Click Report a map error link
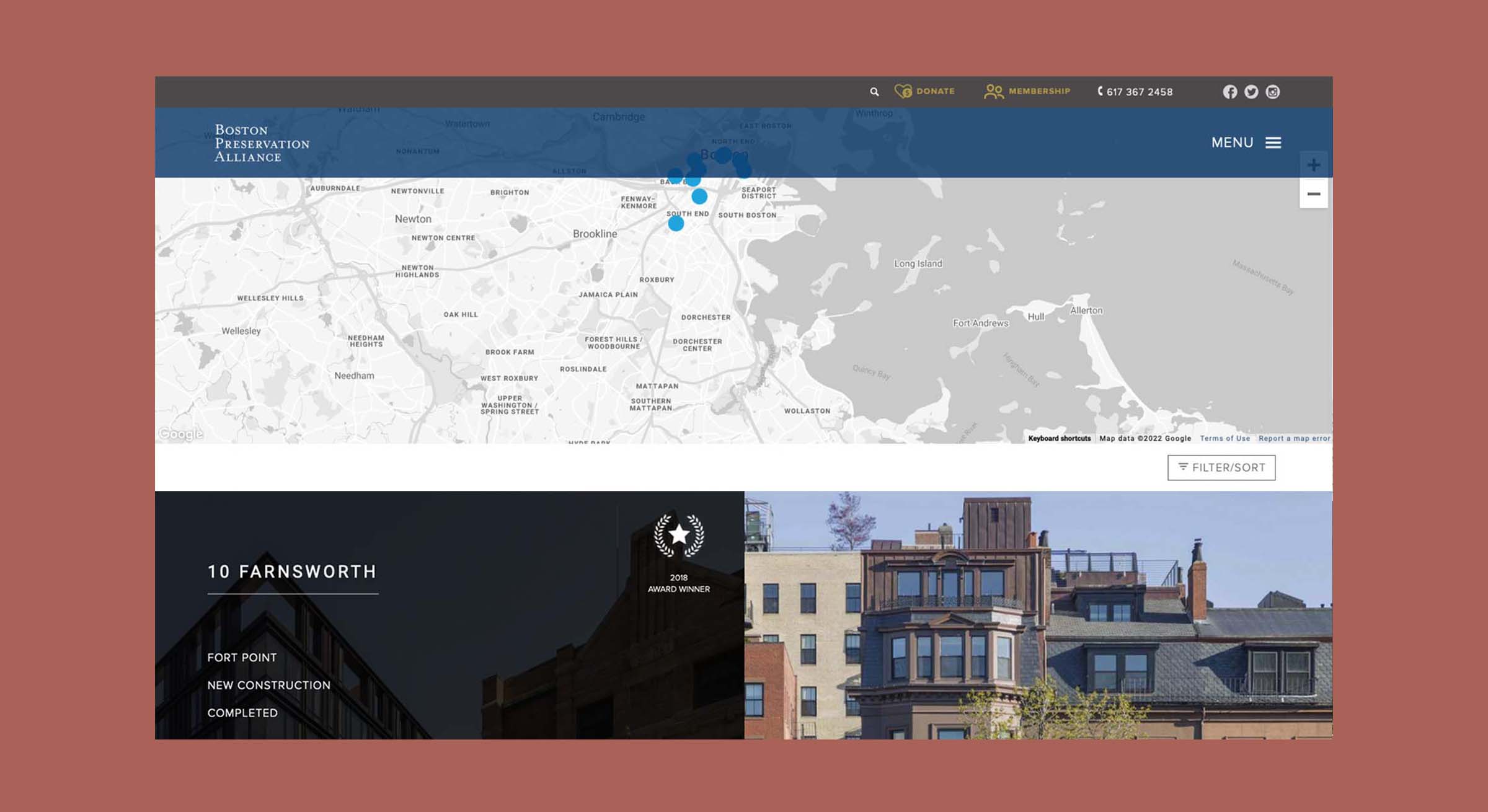 click(1294, 438)
